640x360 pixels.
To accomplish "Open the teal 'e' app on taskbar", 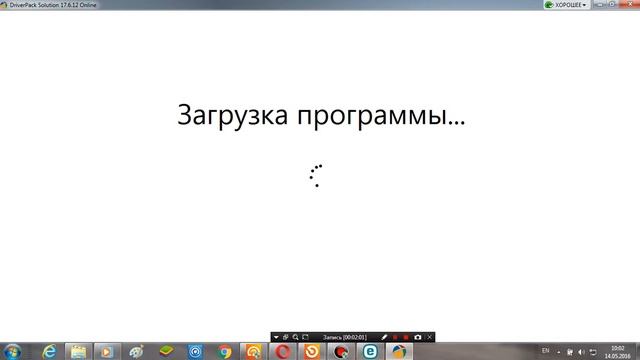I will (370, 351).
